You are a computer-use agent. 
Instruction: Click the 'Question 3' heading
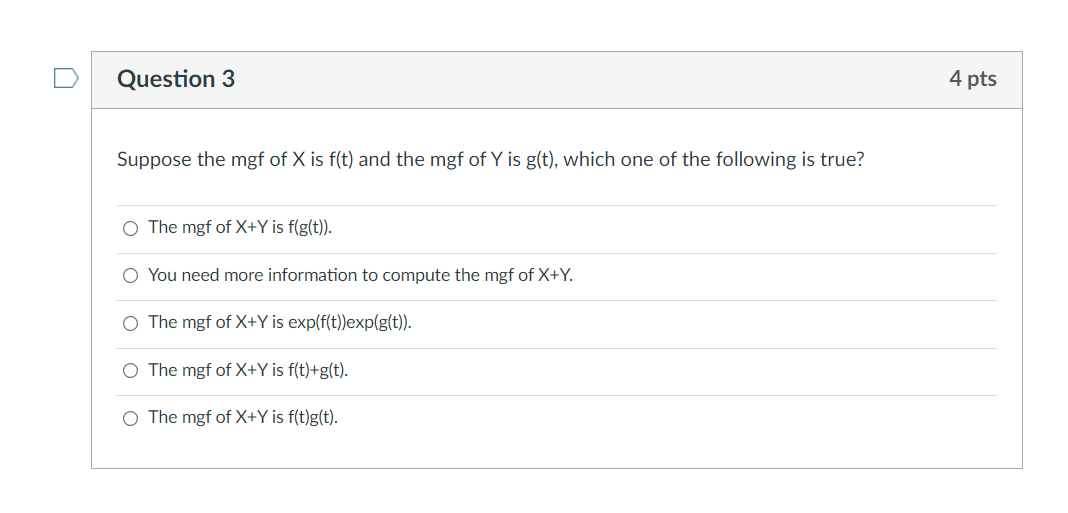pos(176,79)
